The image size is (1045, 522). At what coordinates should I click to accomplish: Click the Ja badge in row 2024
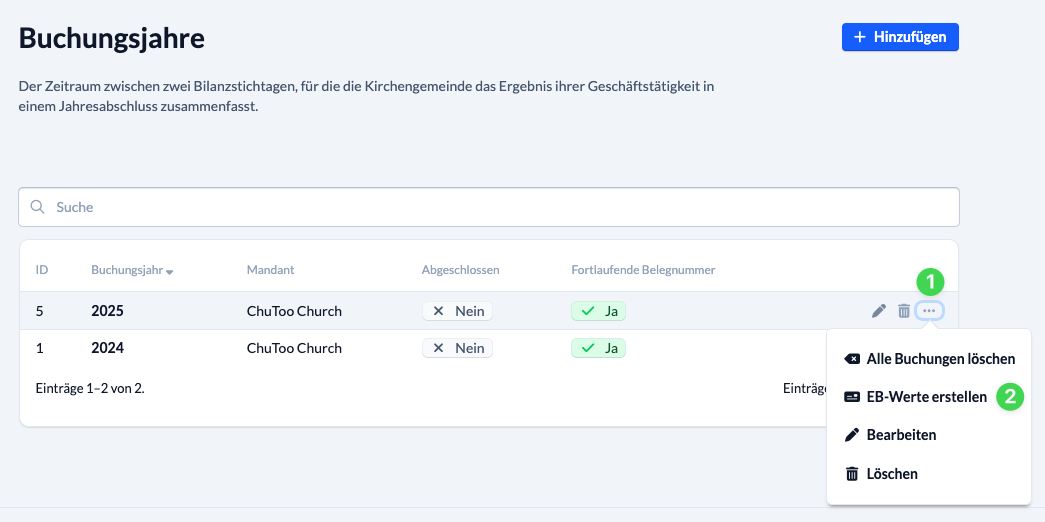(x=598, y=348)
